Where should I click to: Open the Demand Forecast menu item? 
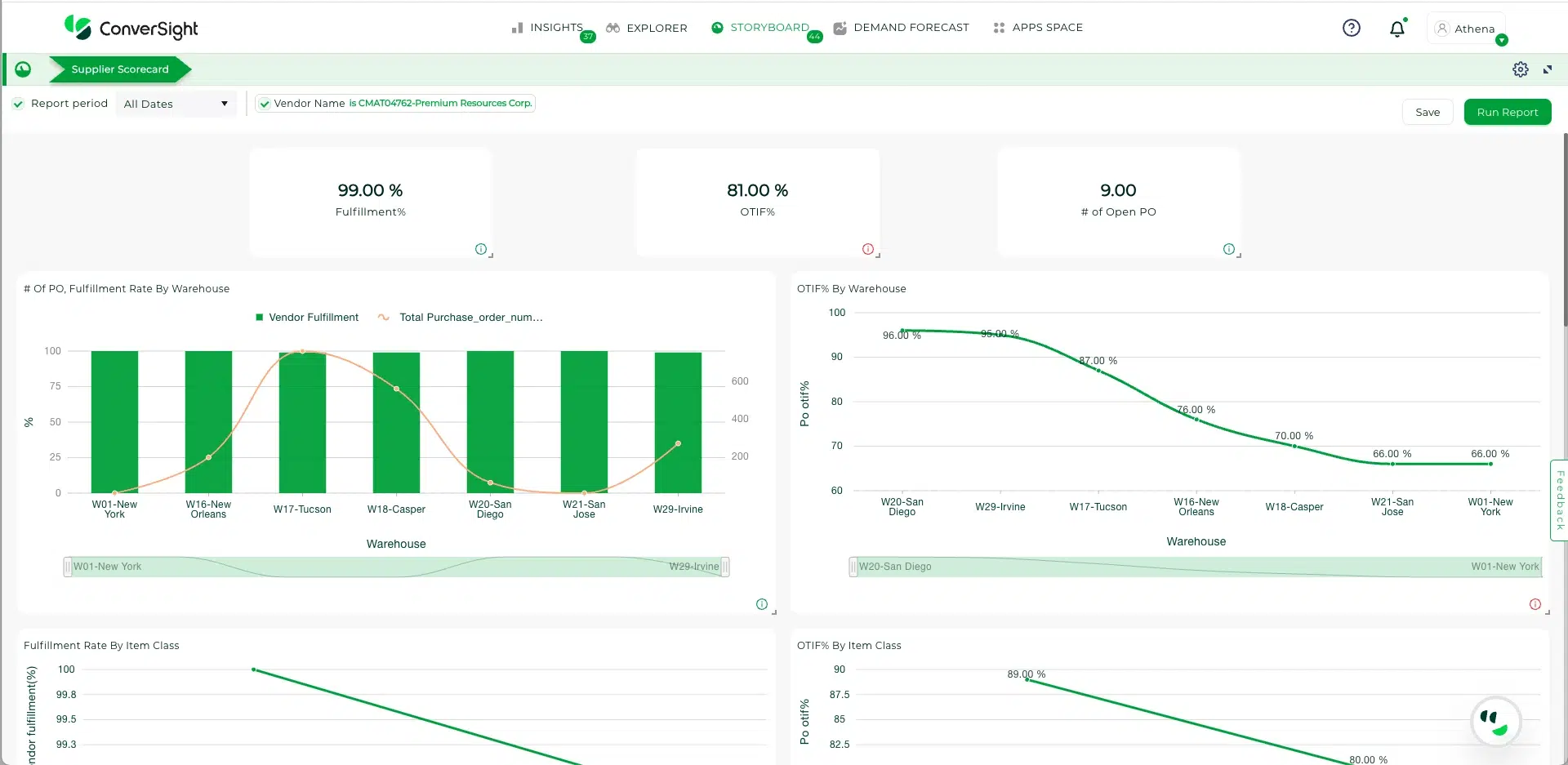click(x=902, y=28)
